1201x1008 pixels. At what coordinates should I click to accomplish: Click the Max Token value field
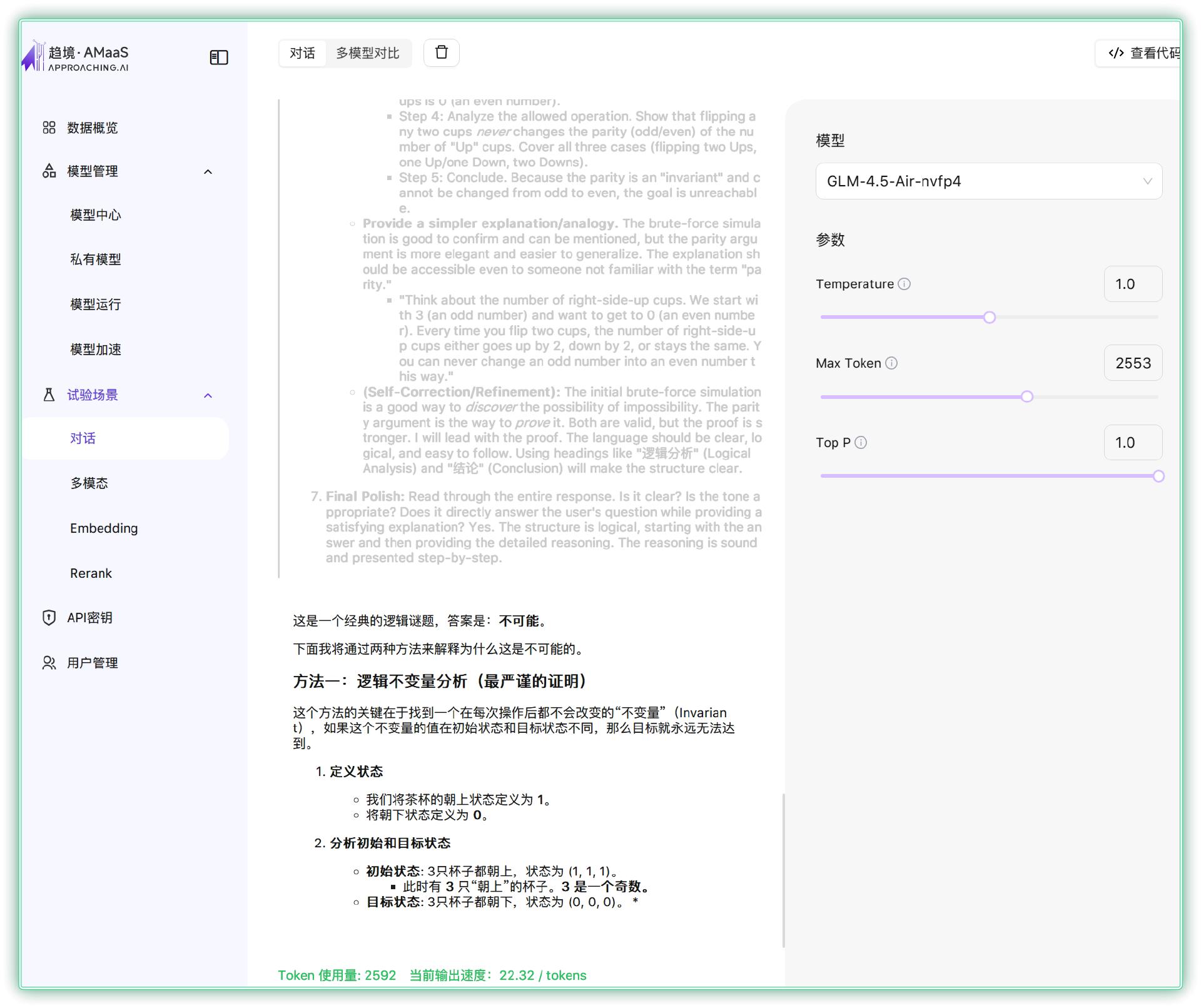coord(1132,363)
